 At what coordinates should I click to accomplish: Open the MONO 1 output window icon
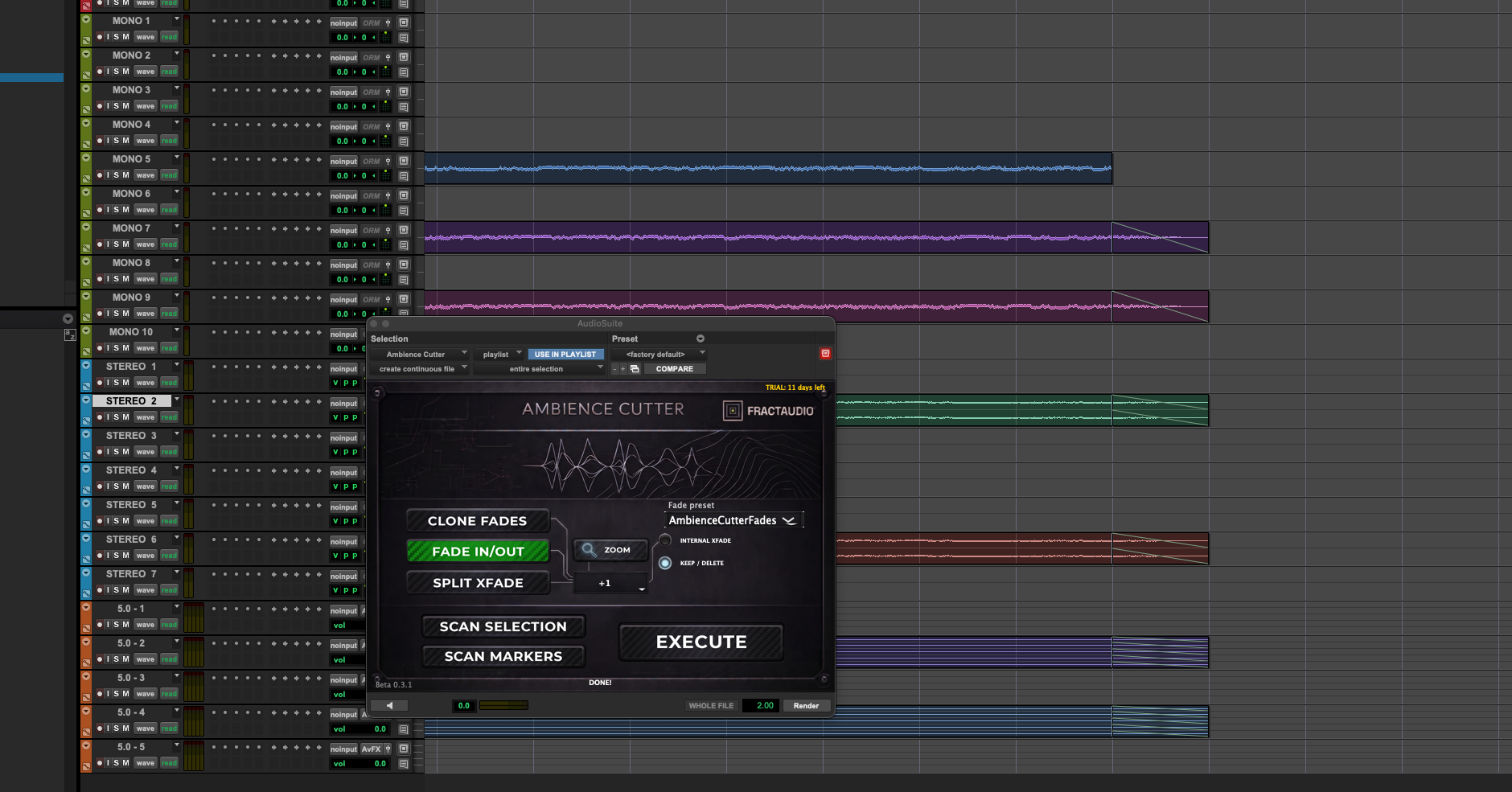404,23
